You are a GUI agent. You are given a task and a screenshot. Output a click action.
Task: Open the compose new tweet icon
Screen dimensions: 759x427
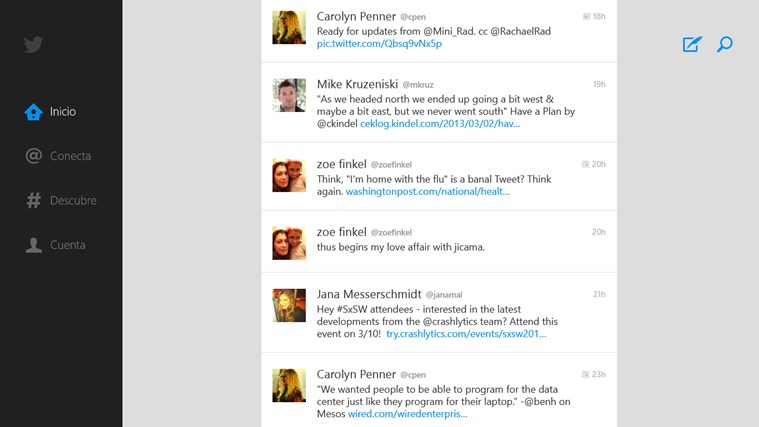[x=692, y=44]
